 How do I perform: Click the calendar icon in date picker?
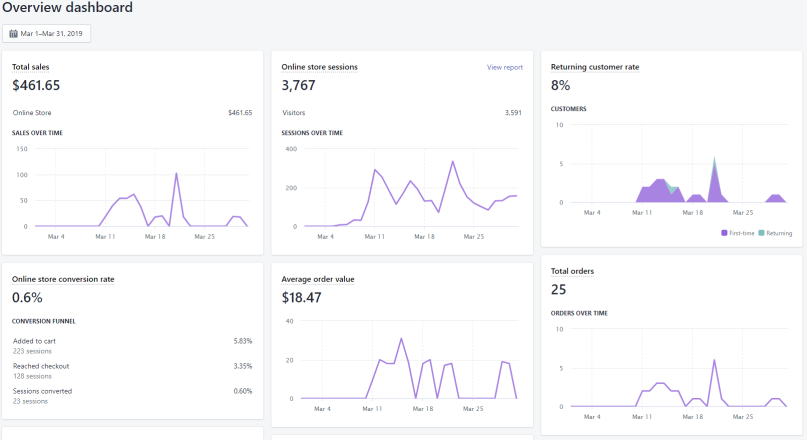coord(13,33)
